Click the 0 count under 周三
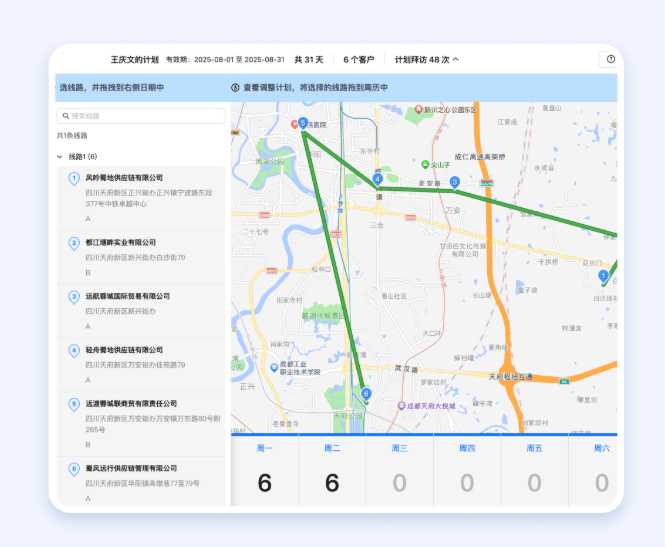Image resolution: width=665 pixels, height=547 pixels. point(400,483)
